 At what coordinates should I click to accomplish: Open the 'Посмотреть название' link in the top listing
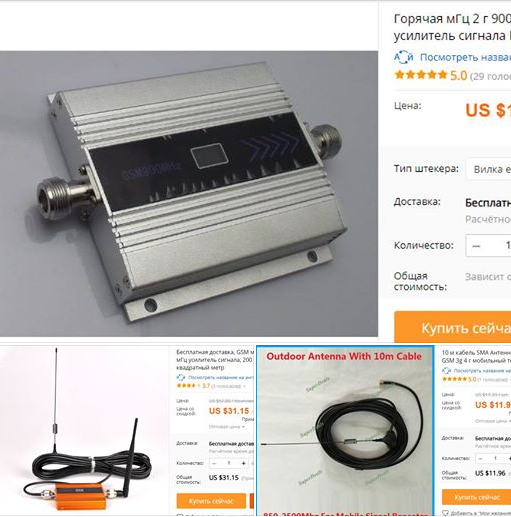click(x=465, y=57)
